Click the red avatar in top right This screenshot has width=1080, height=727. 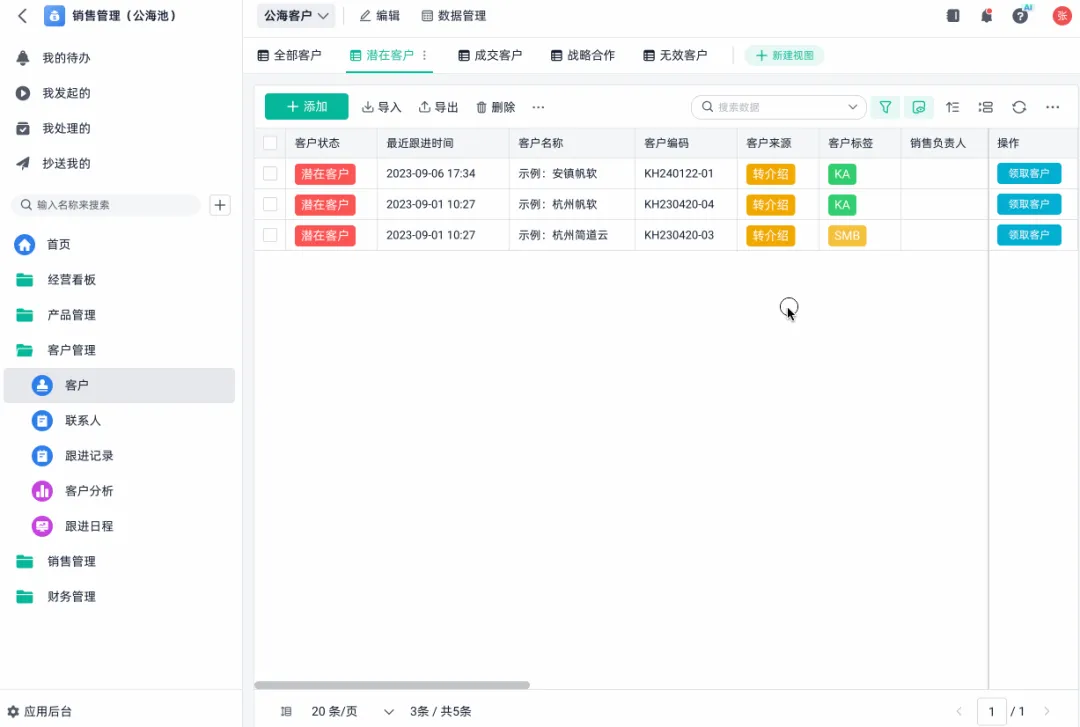(x=1061, y=16)
